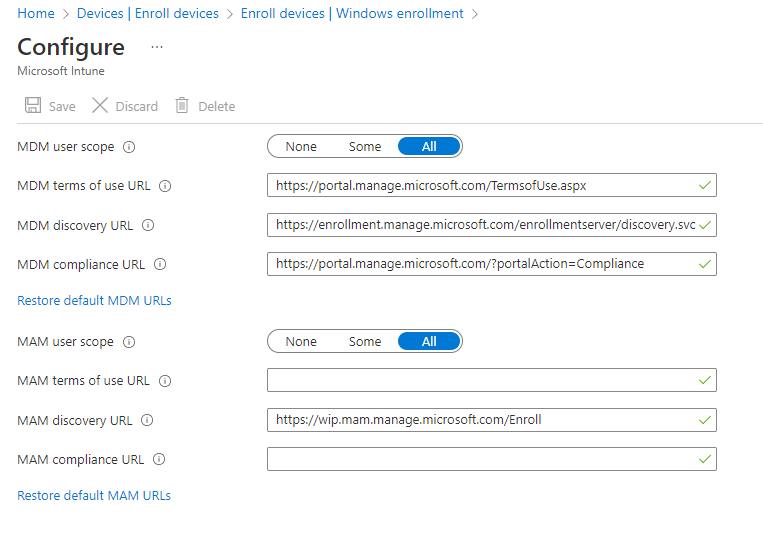Set MDM user scope to Some

coord(365,147)
